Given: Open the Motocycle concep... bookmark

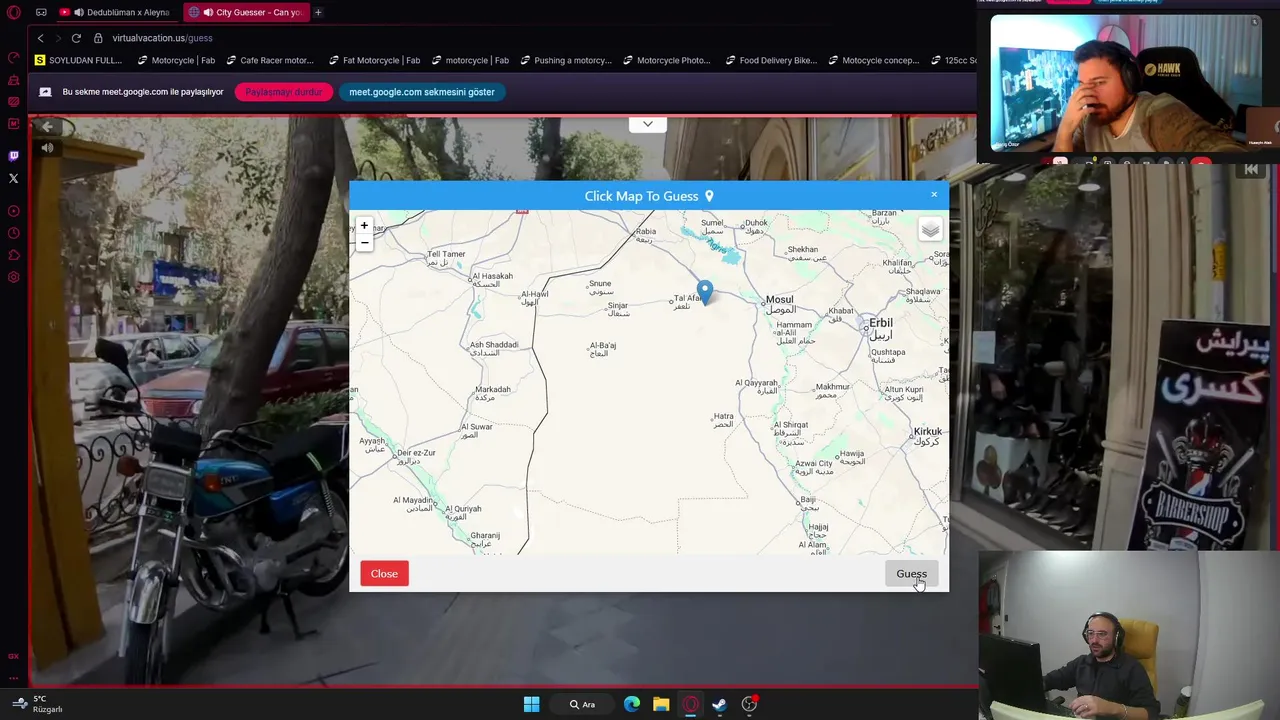Looking at the screenshot, I should (873, 60).
